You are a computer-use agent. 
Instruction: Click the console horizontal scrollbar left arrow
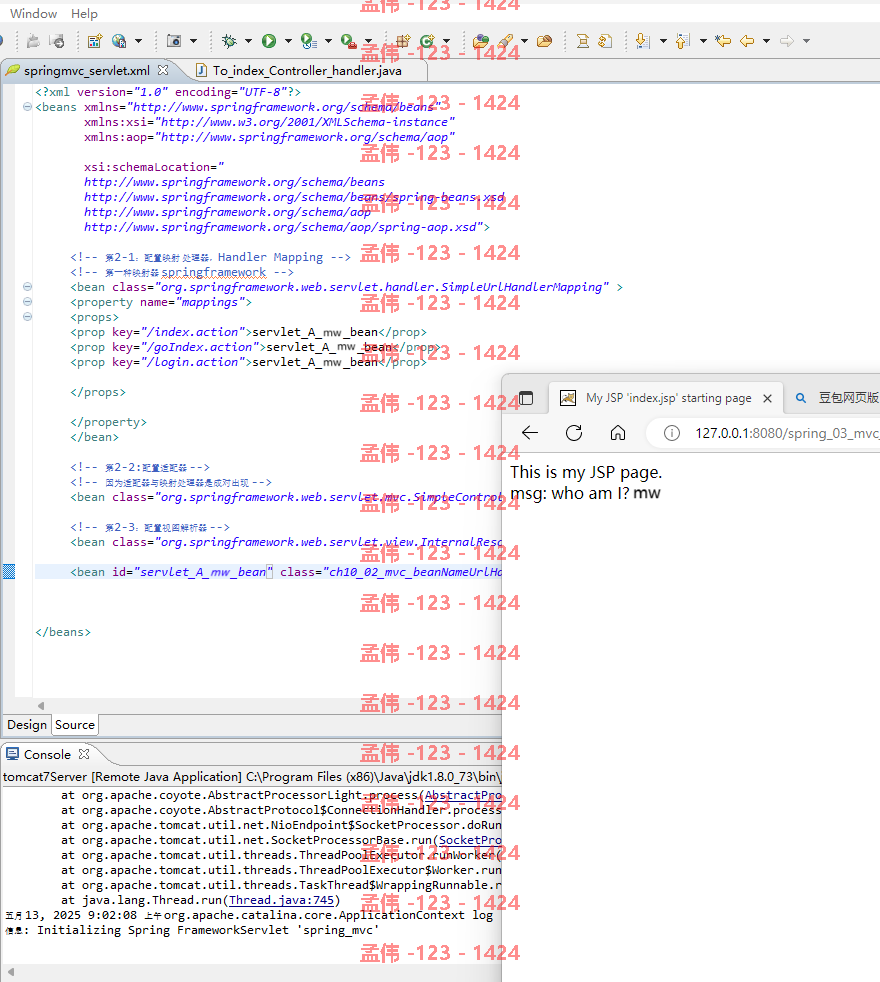pyautogui.click(x=10, y=972)
